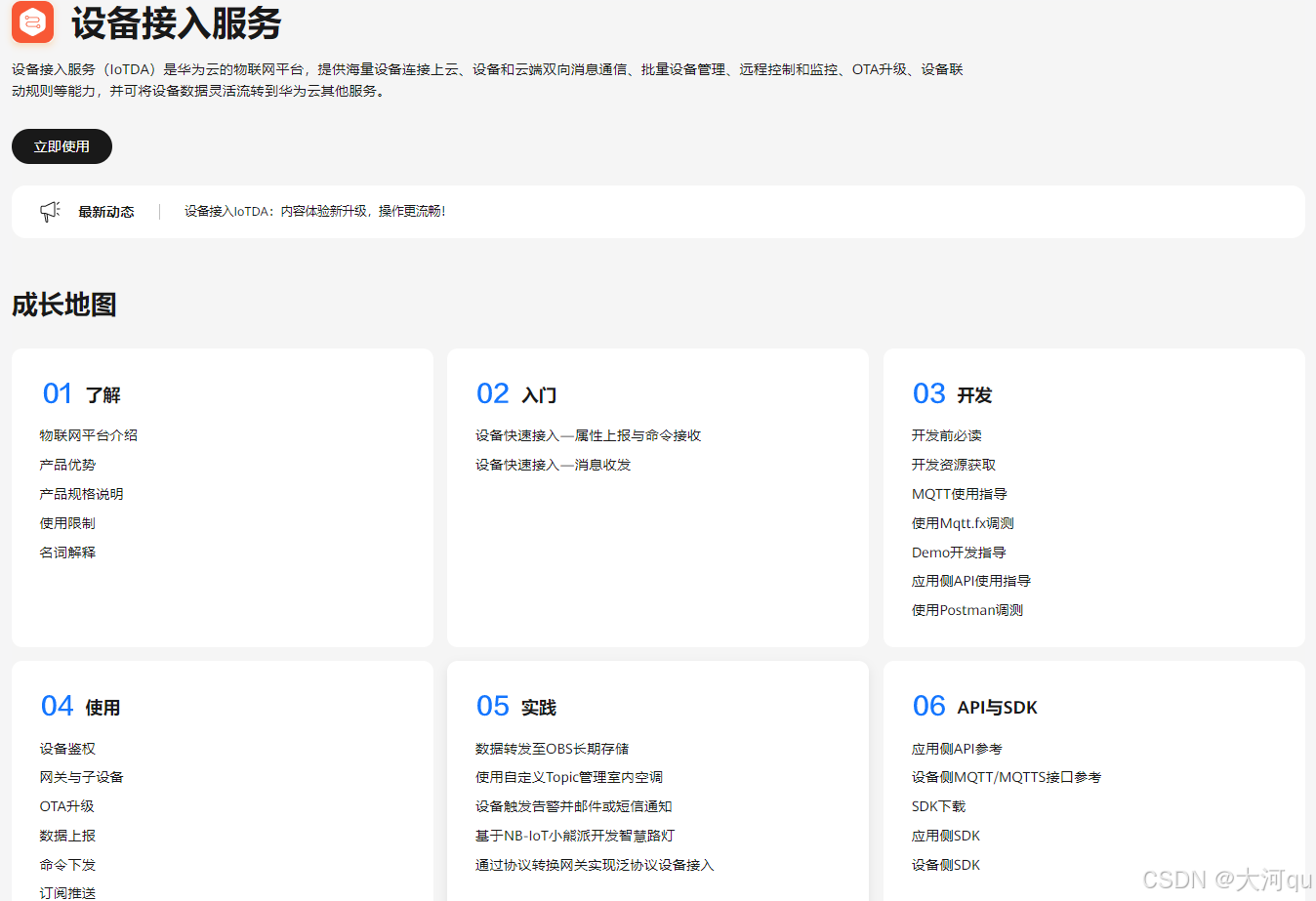The image size is (1316, 901).
Task: Open 网关与子设备 link
Action: tap(82, 777)
